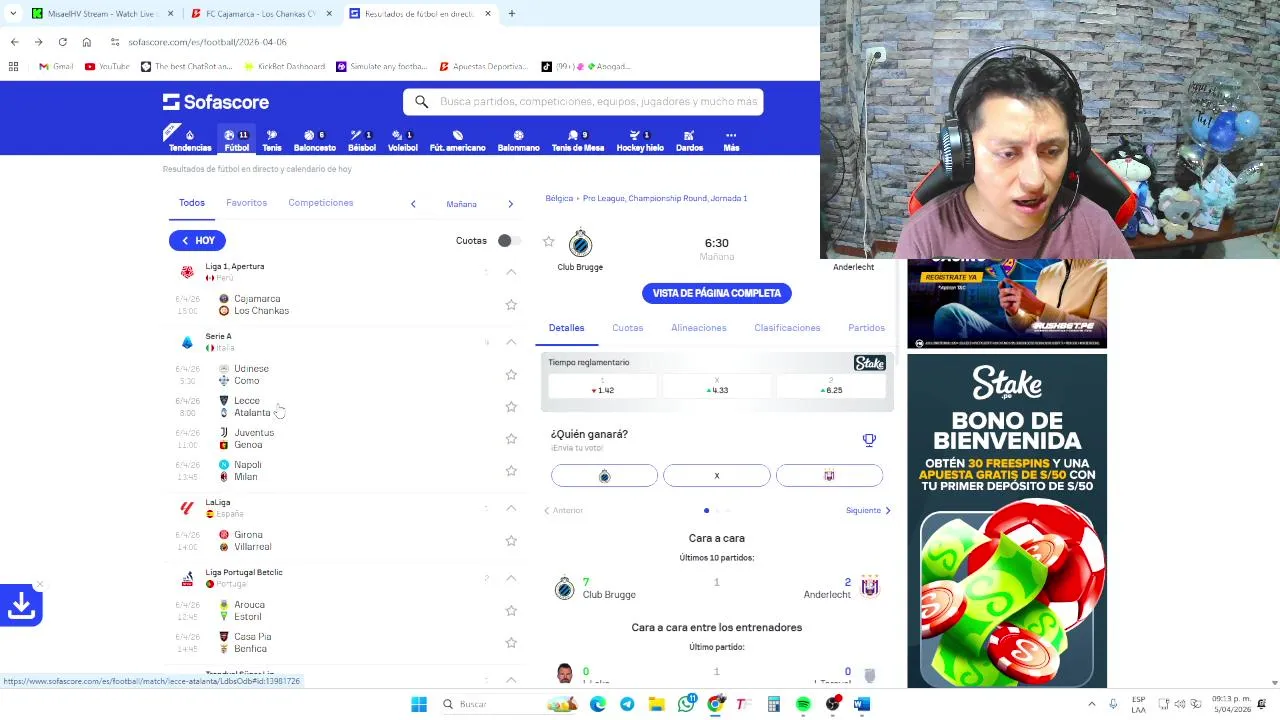The width and height of the screenshot is (1280, 720).
Task: Open the Clasificaciones tab
Action: (787, 328)
